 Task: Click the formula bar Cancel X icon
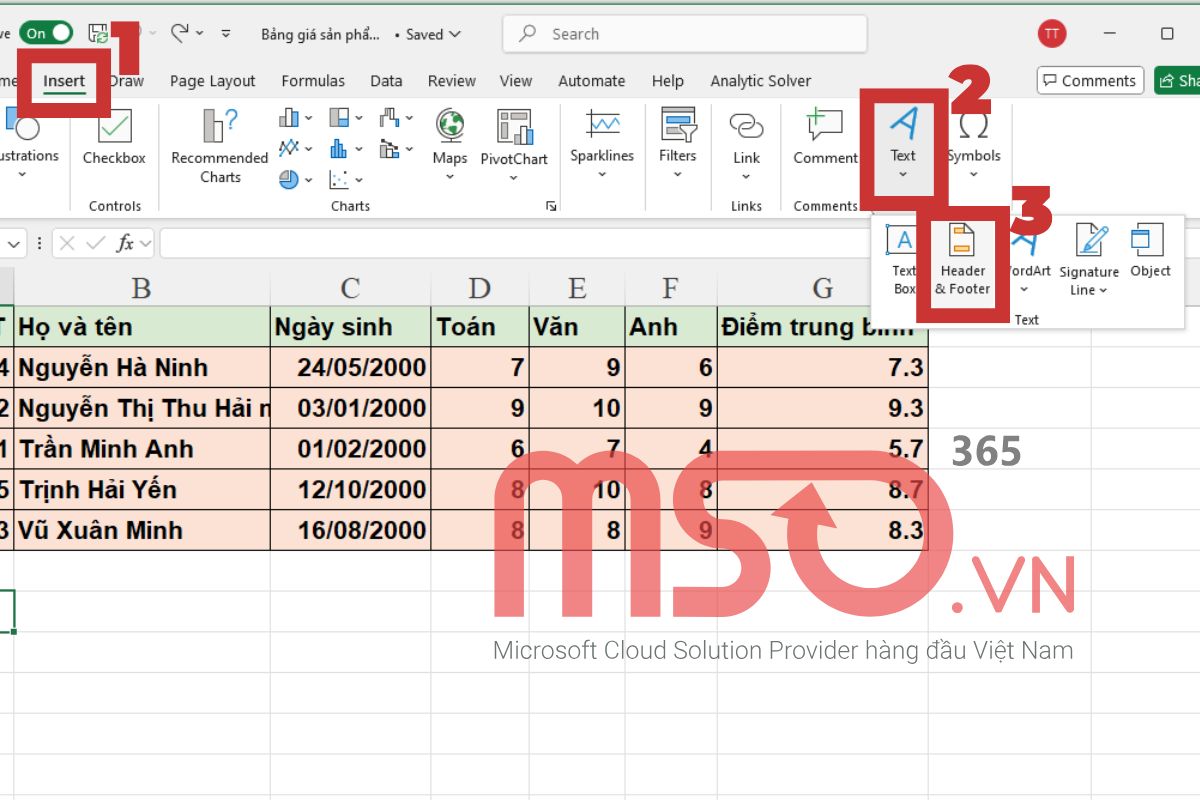[67, 243]
